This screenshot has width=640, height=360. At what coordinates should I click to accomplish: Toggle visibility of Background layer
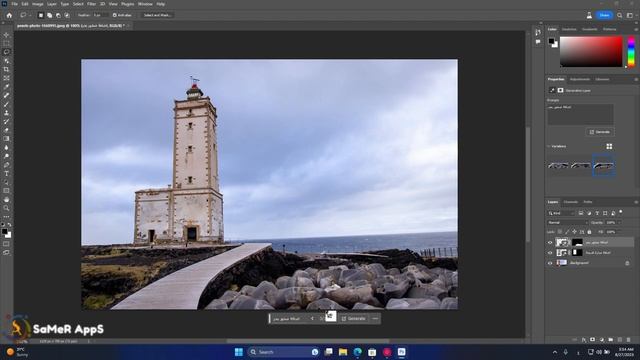[x=550, y=263]
